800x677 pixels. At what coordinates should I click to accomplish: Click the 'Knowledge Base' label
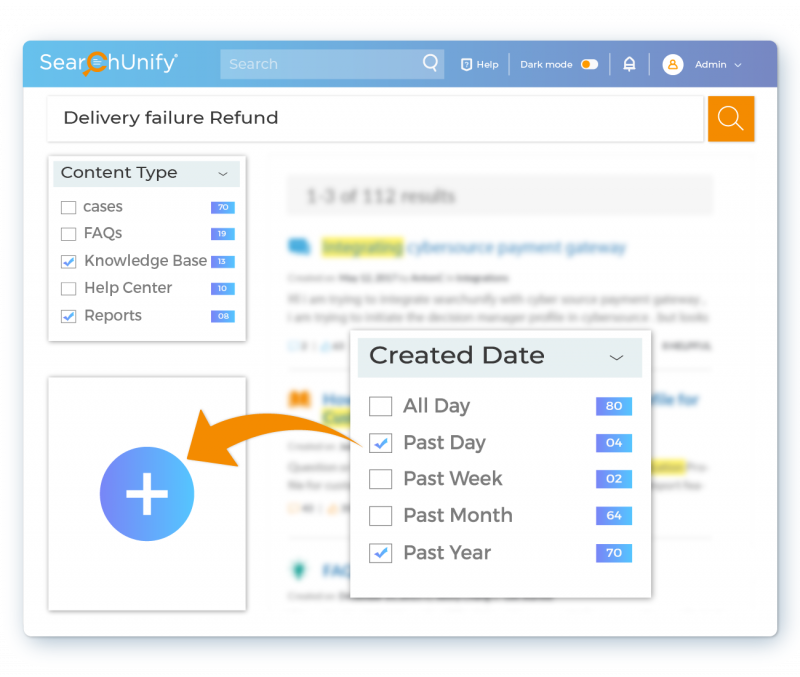click(146, 261)
